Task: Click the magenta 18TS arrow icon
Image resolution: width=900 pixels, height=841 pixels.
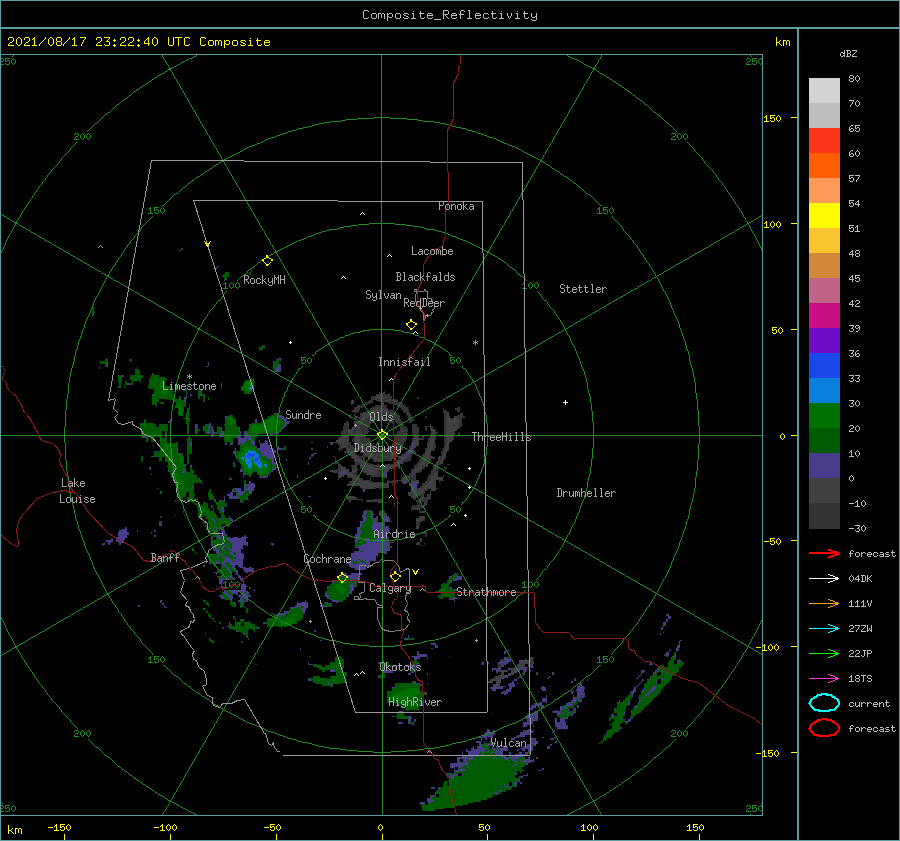Action: tap(824, 679)
